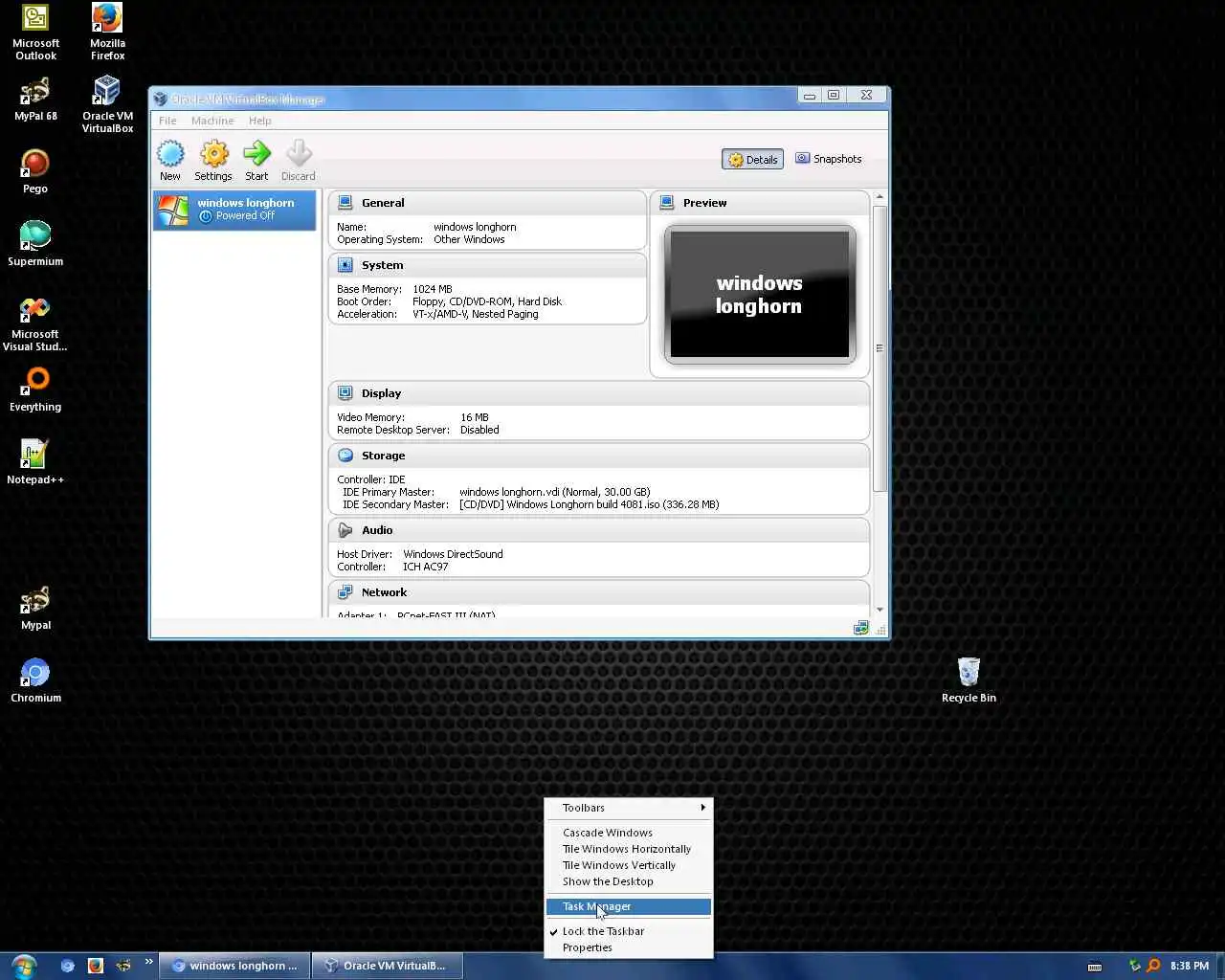Open Pego desktop icon

click(35, 171)
